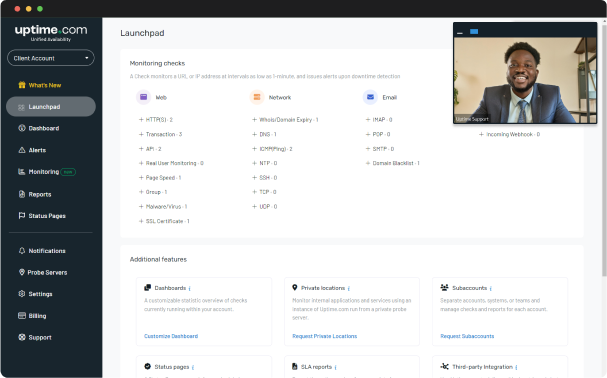The image size is (607, 378).
Task: Click Request Private Locations link
Action: (x=324, y=336)
